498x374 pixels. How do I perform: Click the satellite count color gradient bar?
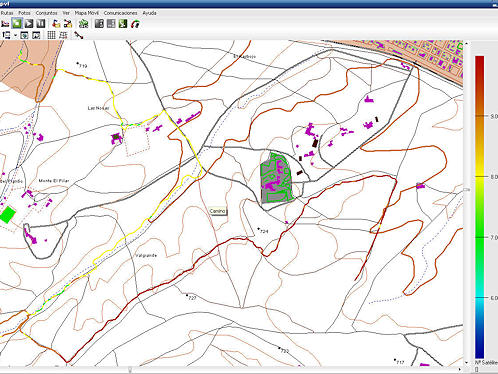point(479,207)
